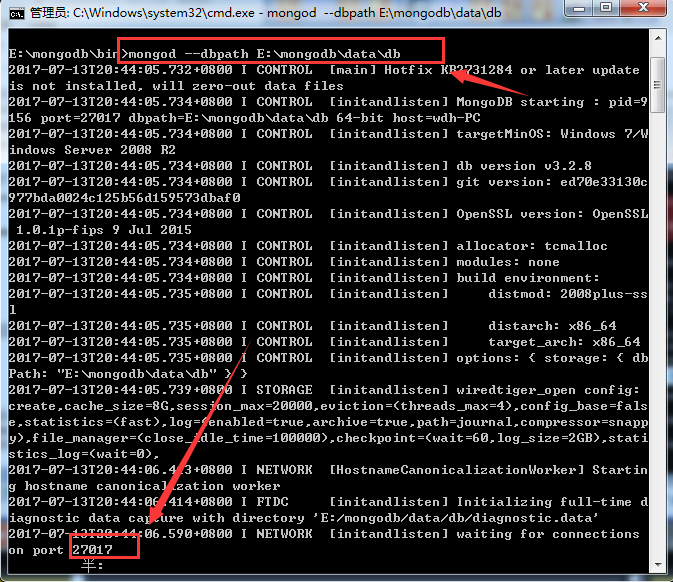
Task: Click port number '27017' on last line
Action: [x=92, y=550]
